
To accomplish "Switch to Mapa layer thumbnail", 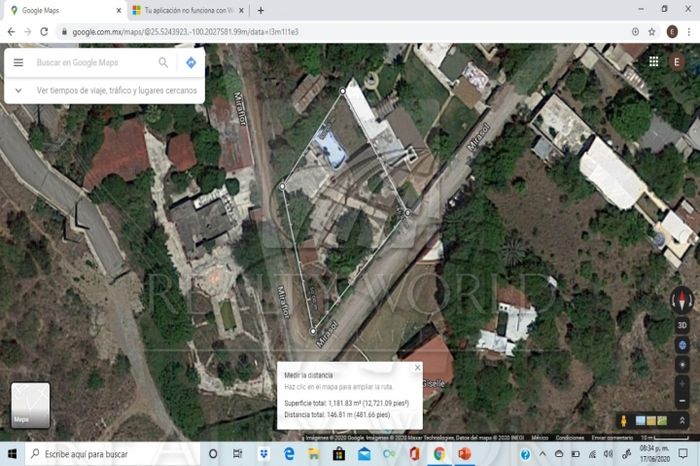I will [30, 405].
